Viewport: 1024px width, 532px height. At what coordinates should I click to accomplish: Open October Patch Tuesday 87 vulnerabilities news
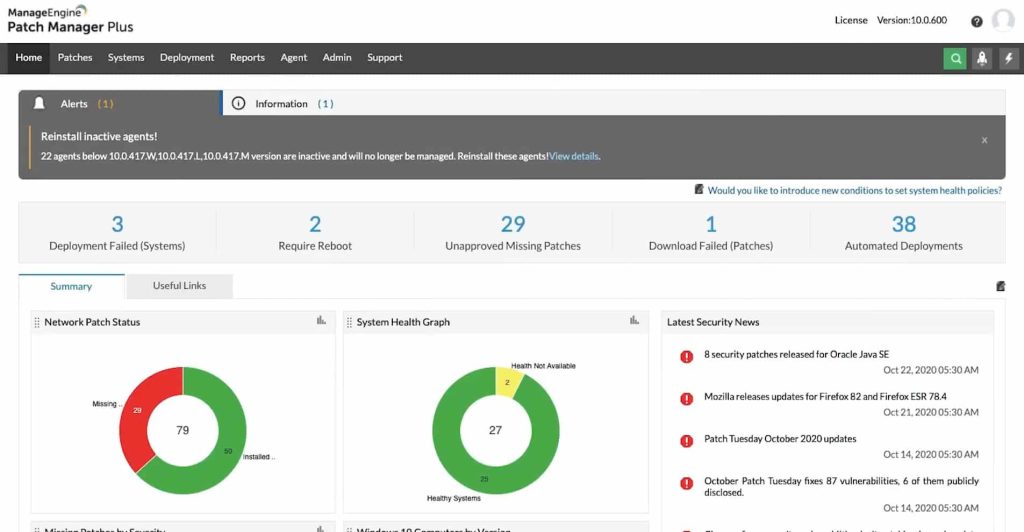point(841,486)
